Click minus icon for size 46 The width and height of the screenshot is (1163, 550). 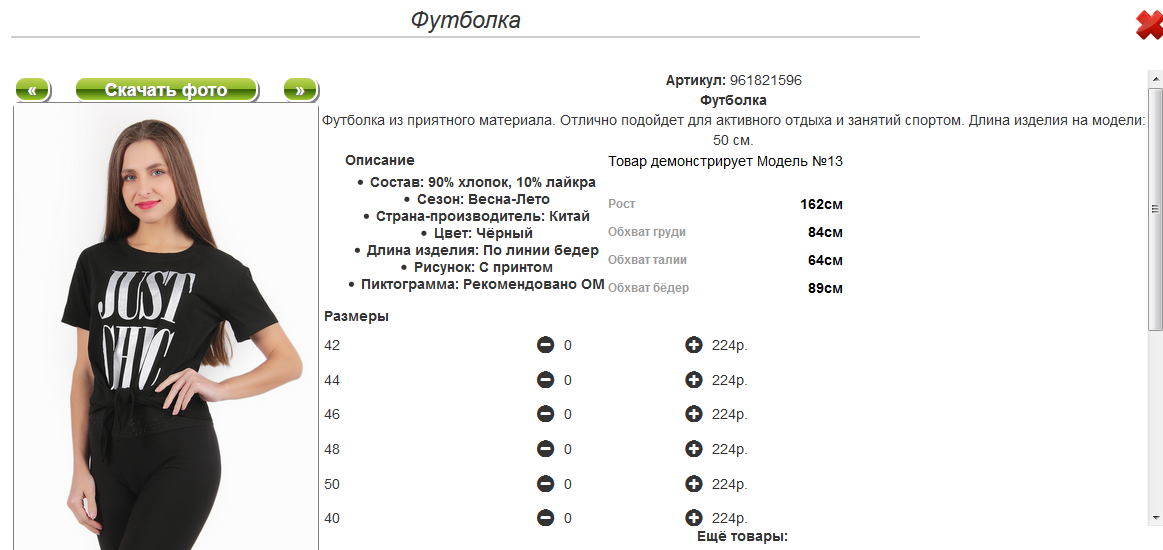pos(545,414)
